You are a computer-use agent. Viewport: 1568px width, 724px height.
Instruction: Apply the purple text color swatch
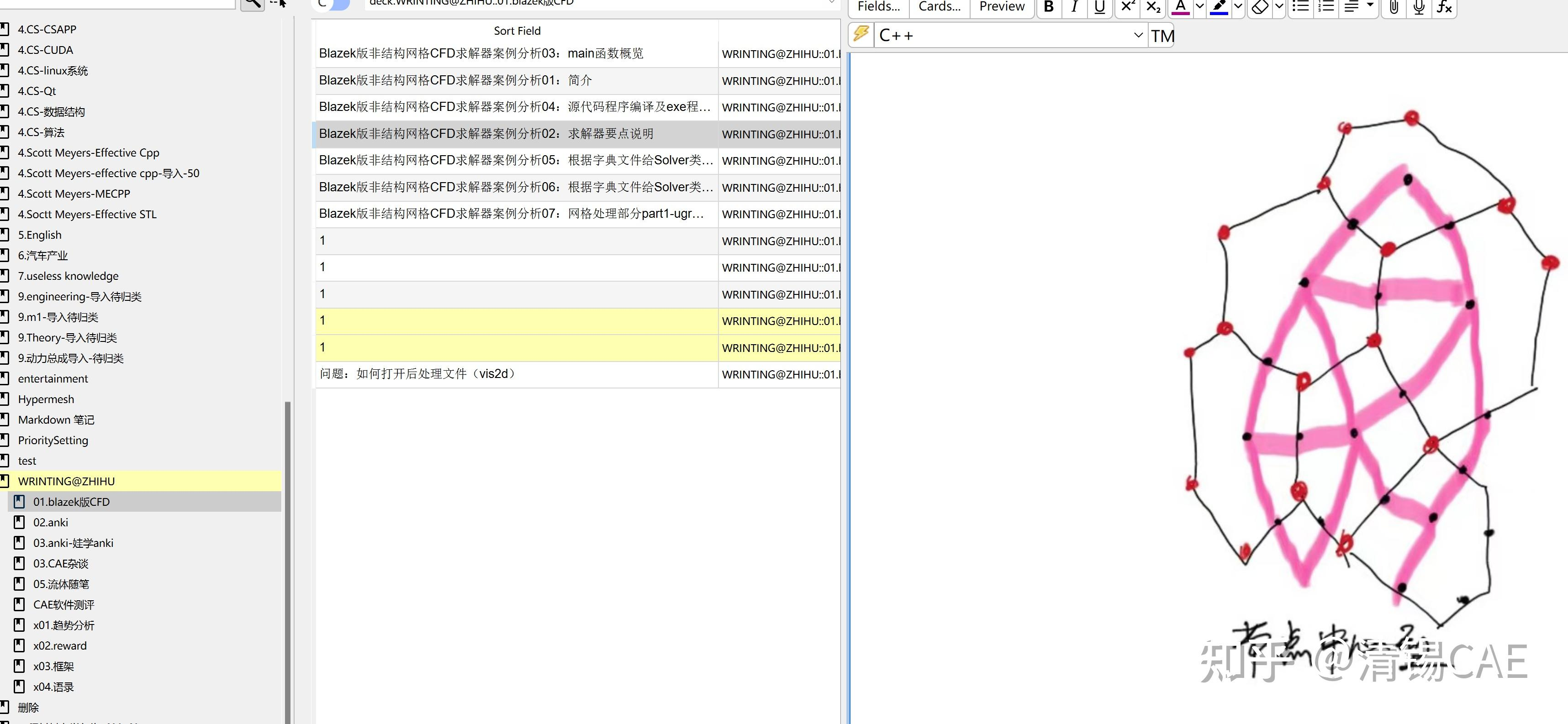click(1180, 7)
